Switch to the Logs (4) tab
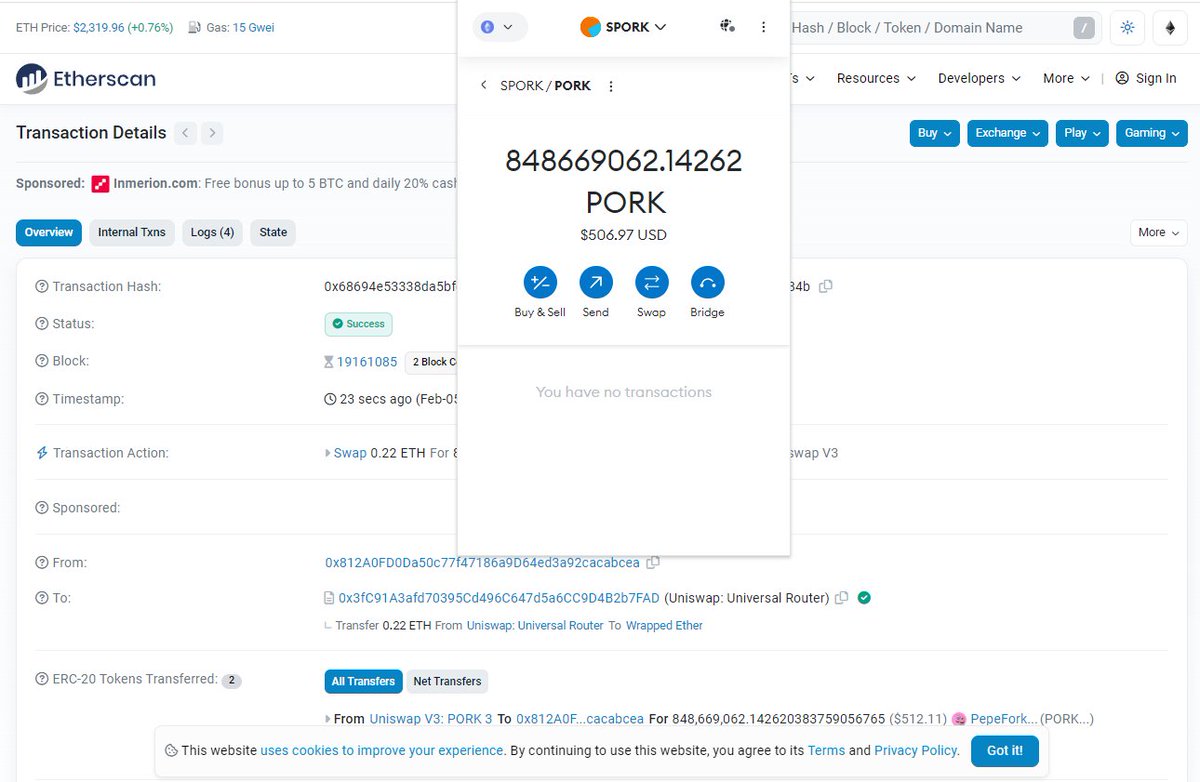1200x782 pixels. point(212,232)
